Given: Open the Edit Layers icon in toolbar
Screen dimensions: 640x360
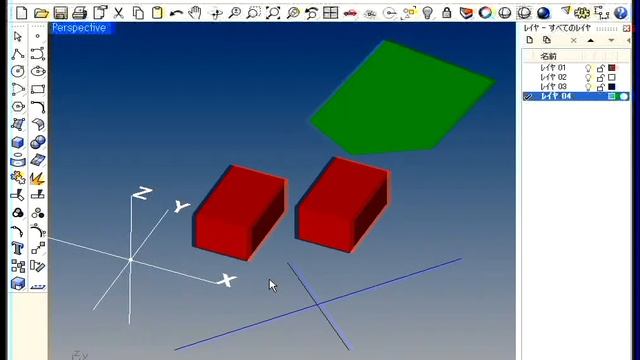Looking at the screenshot, I should [x=466, y=13].
